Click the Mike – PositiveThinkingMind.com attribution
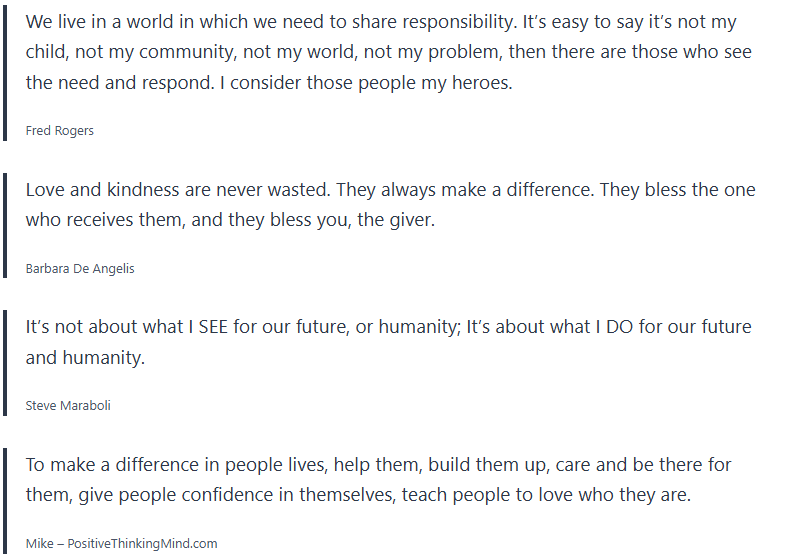This screenshot has width=805, height=558. point(121,543)
